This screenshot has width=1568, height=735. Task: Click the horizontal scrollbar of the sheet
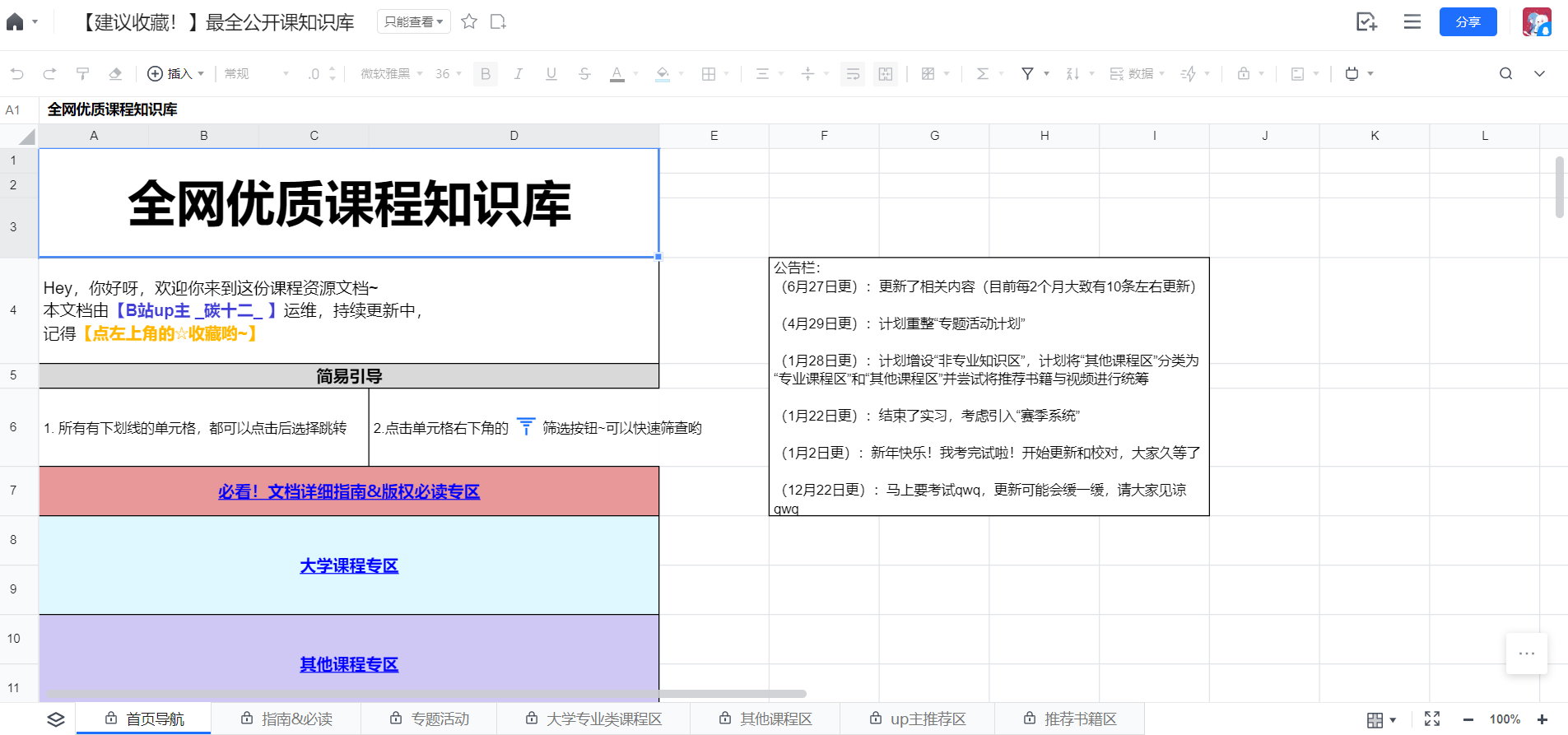(426, 694)
